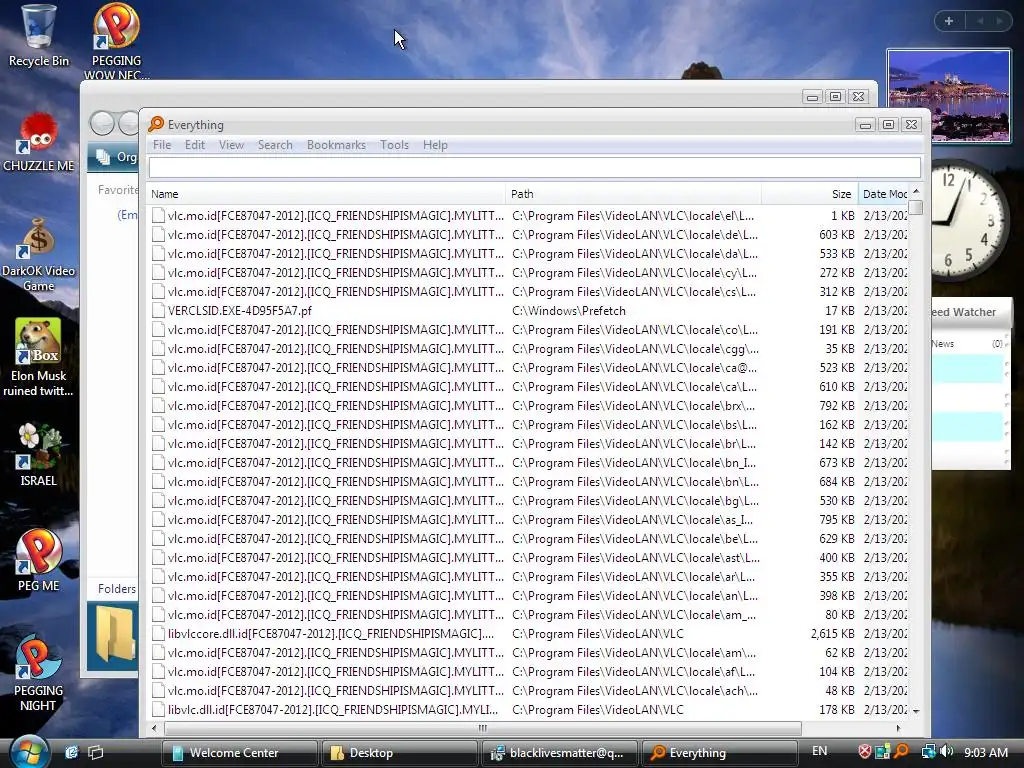Click the green flag tray icon beside security alert
This screenshot has width=1024, height=768.
click(x=883, y=752)
